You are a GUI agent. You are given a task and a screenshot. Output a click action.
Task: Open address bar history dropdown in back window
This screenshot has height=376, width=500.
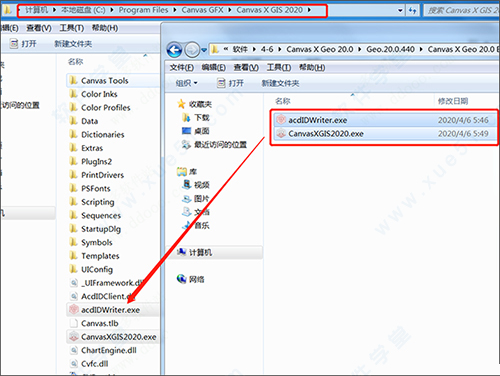point(400,11)
